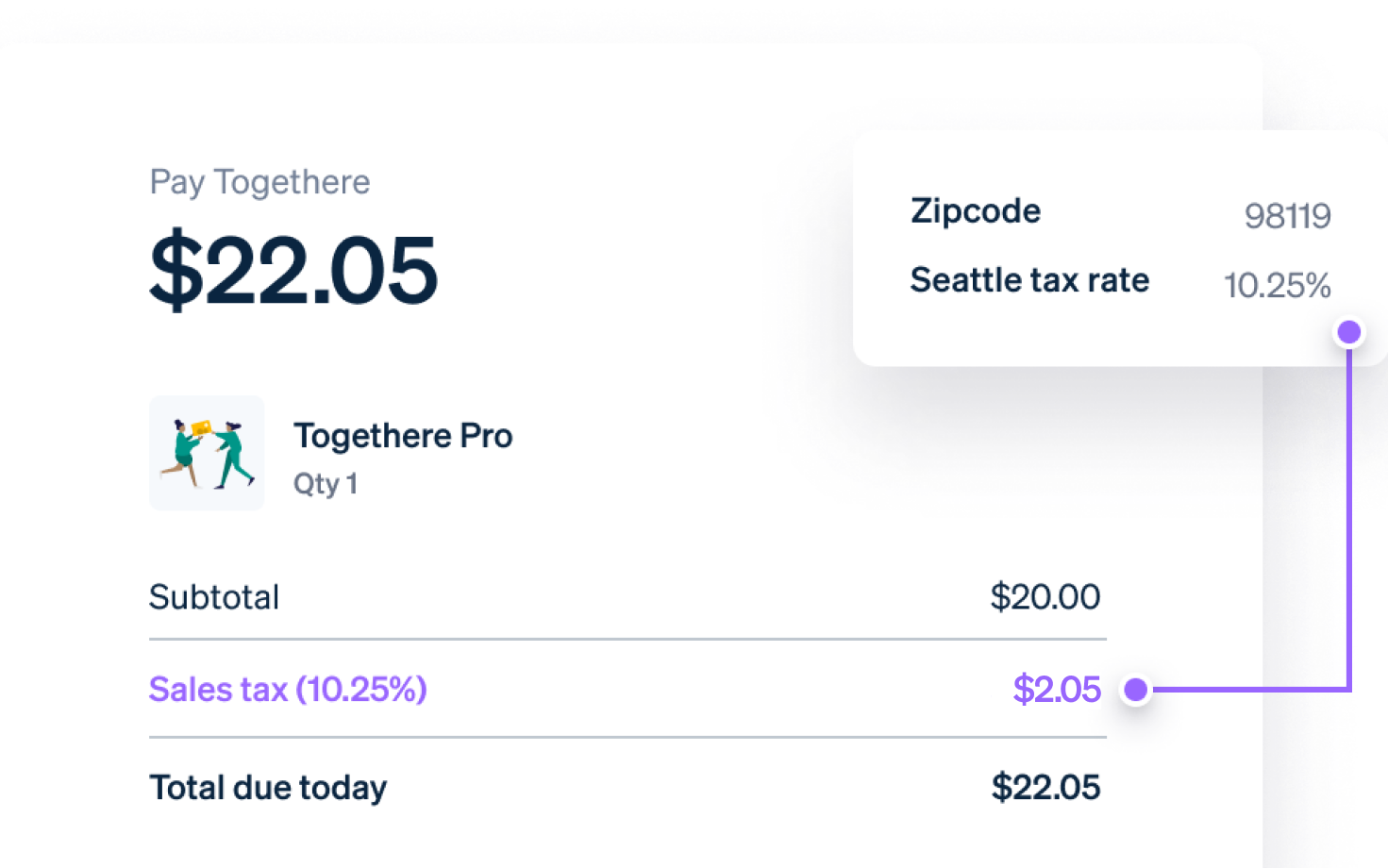The height and width of the screenshot is (868, 1388).
Task: Click the purple dot under tax rate
Action: coord(1349,332)
